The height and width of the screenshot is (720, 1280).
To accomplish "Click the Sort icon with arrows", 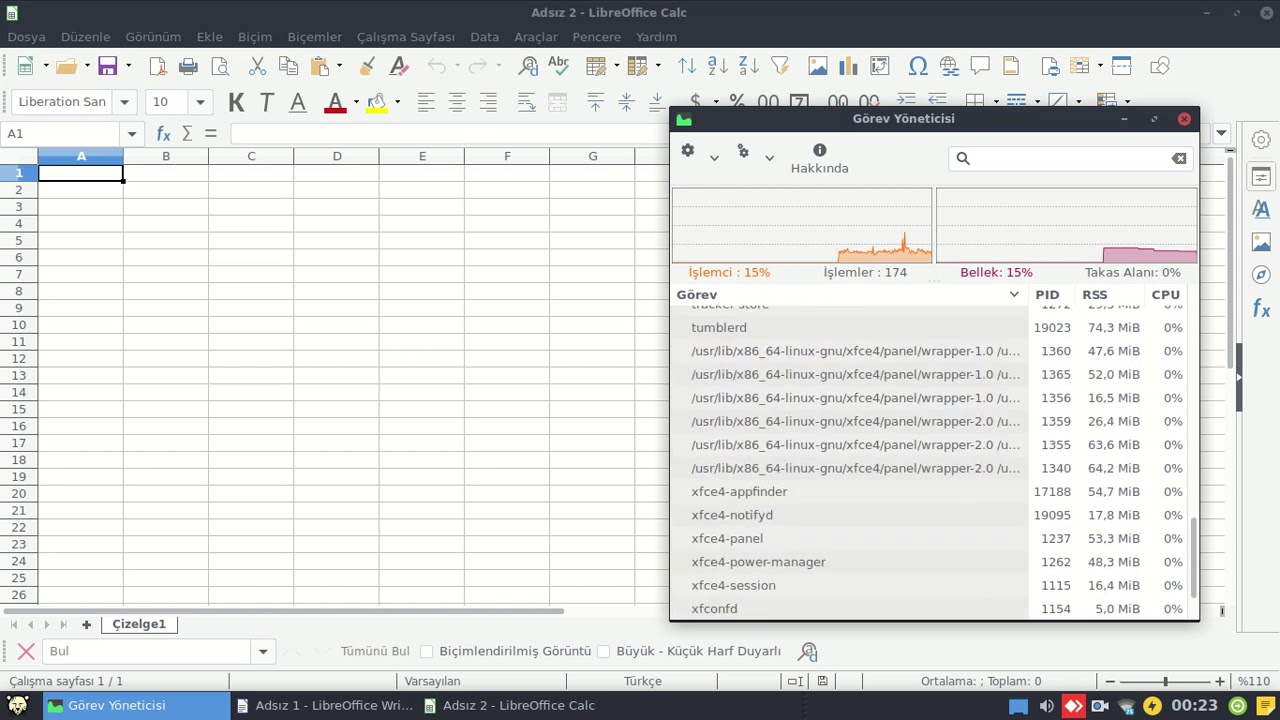I will click(686, 66).
